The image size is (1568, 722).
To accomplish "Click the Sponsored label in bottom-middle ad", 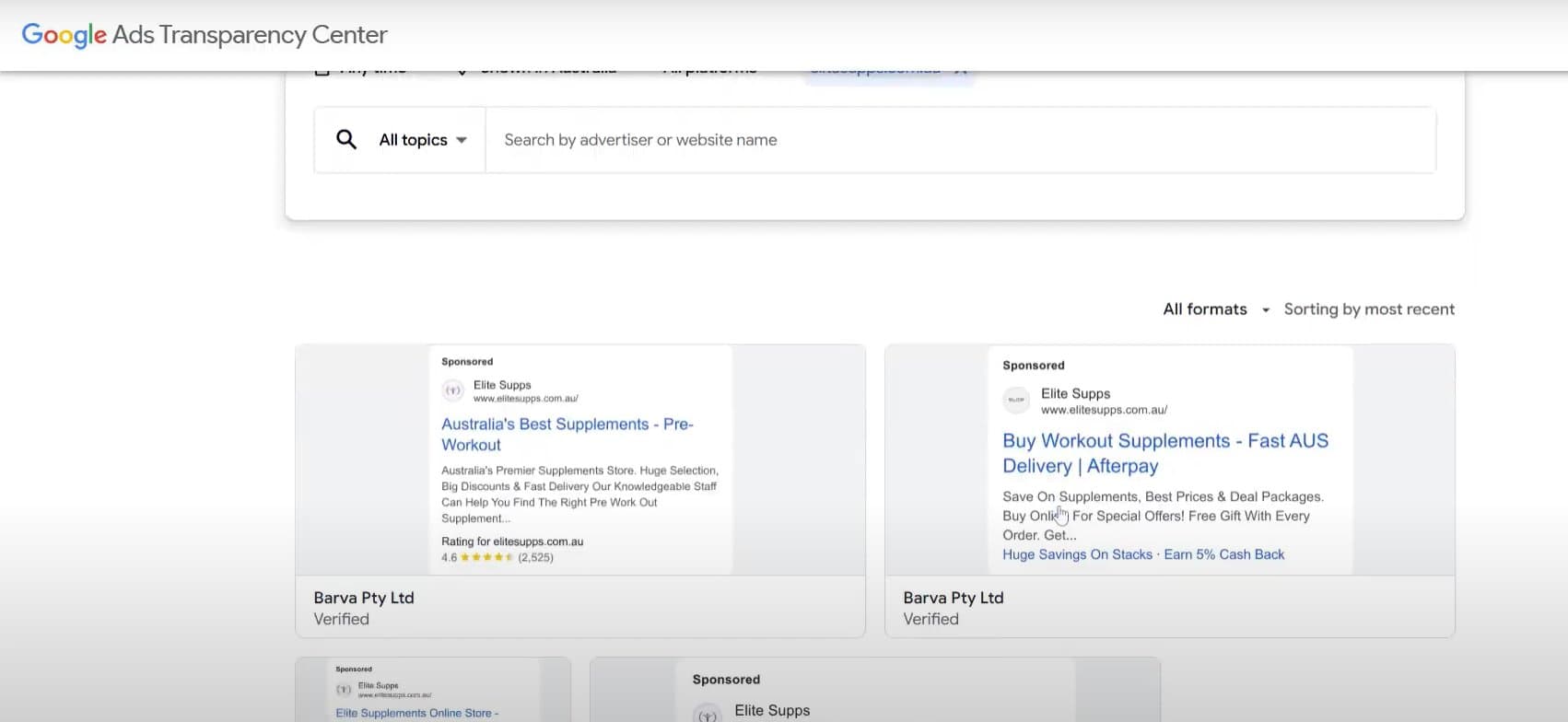I will pos(726,680).
